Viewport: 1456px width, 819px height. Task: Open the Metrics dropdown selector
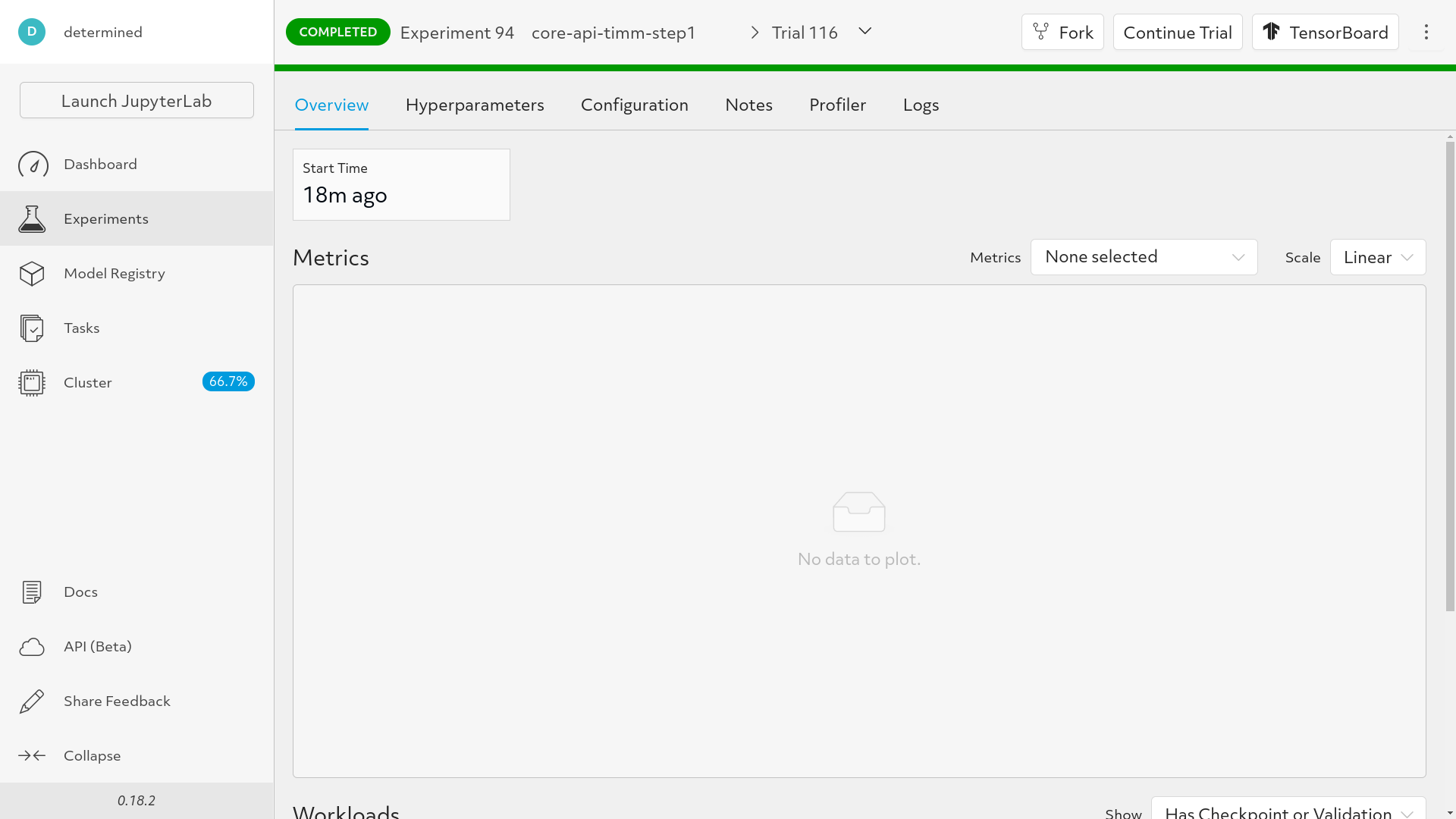[1144, 257]
